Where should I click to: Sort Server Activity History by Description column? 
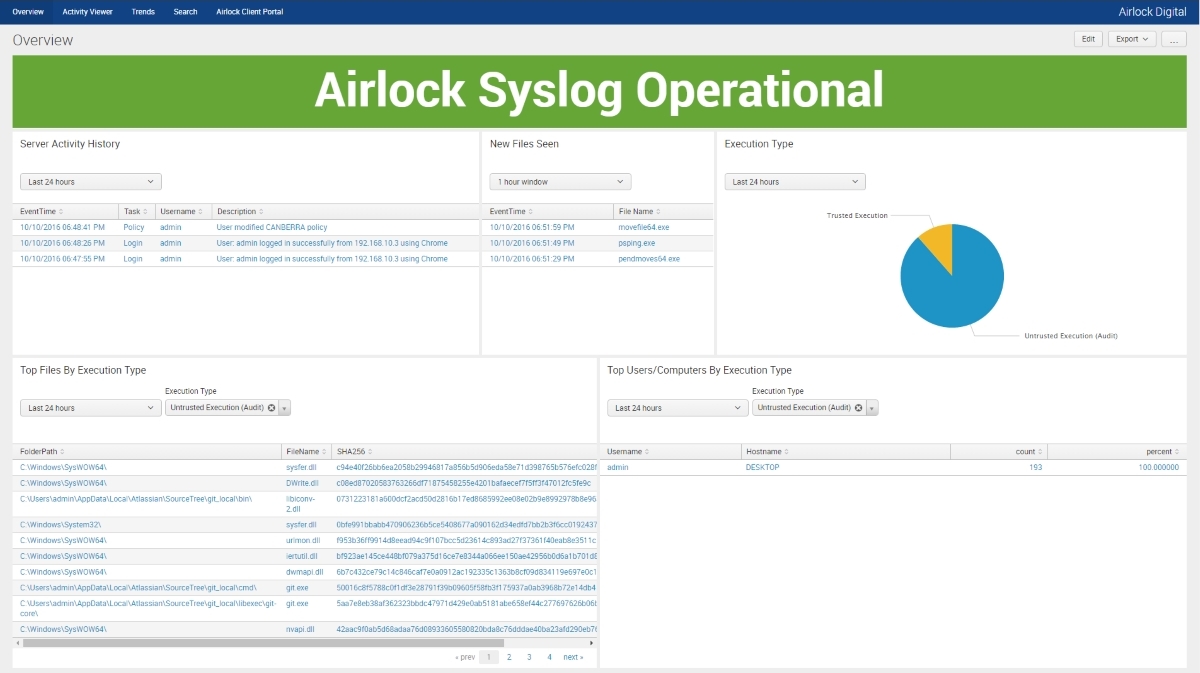point(240,212)
